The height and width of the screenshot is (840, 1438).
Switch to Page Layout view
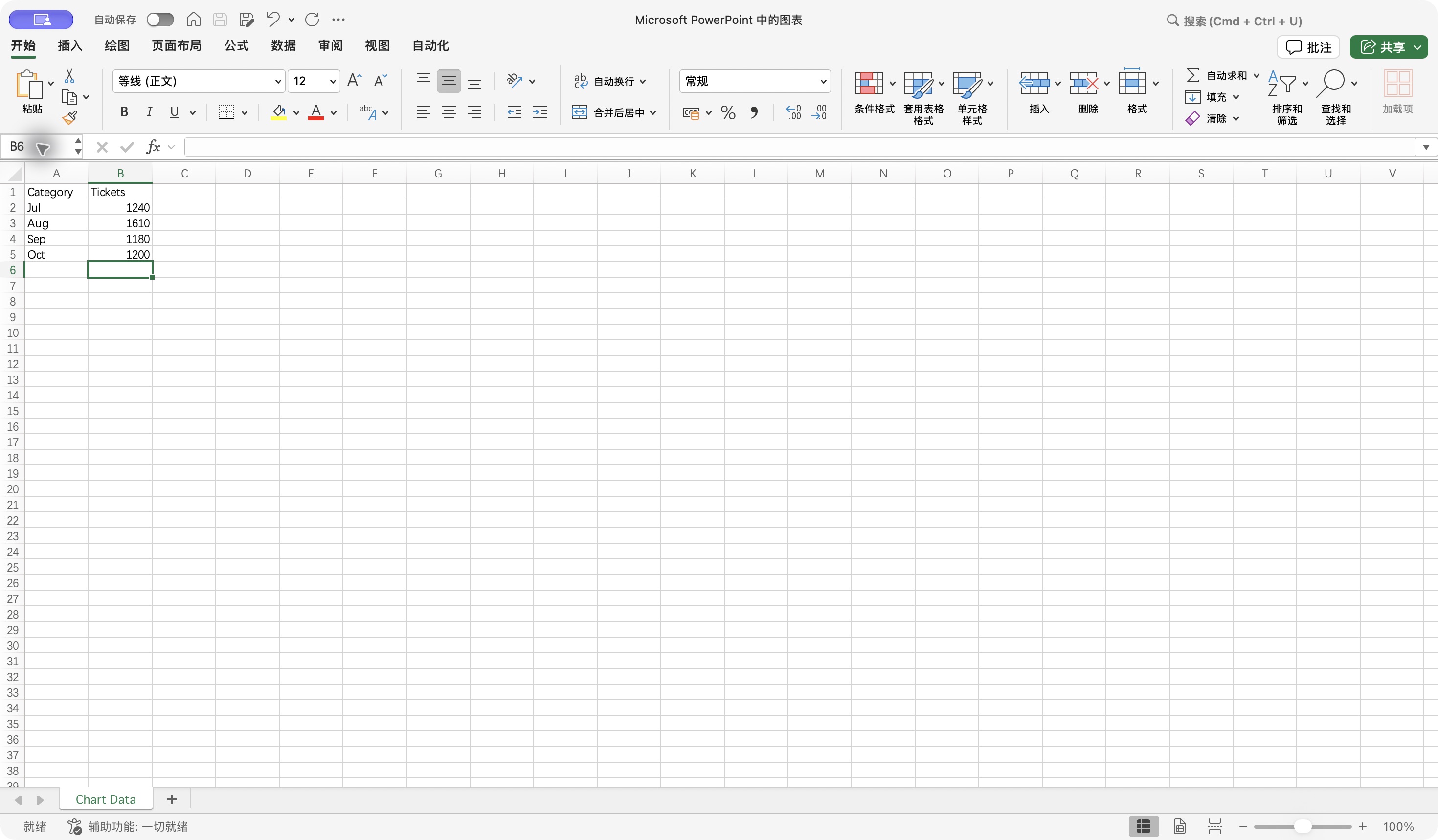coord(1180,826)
